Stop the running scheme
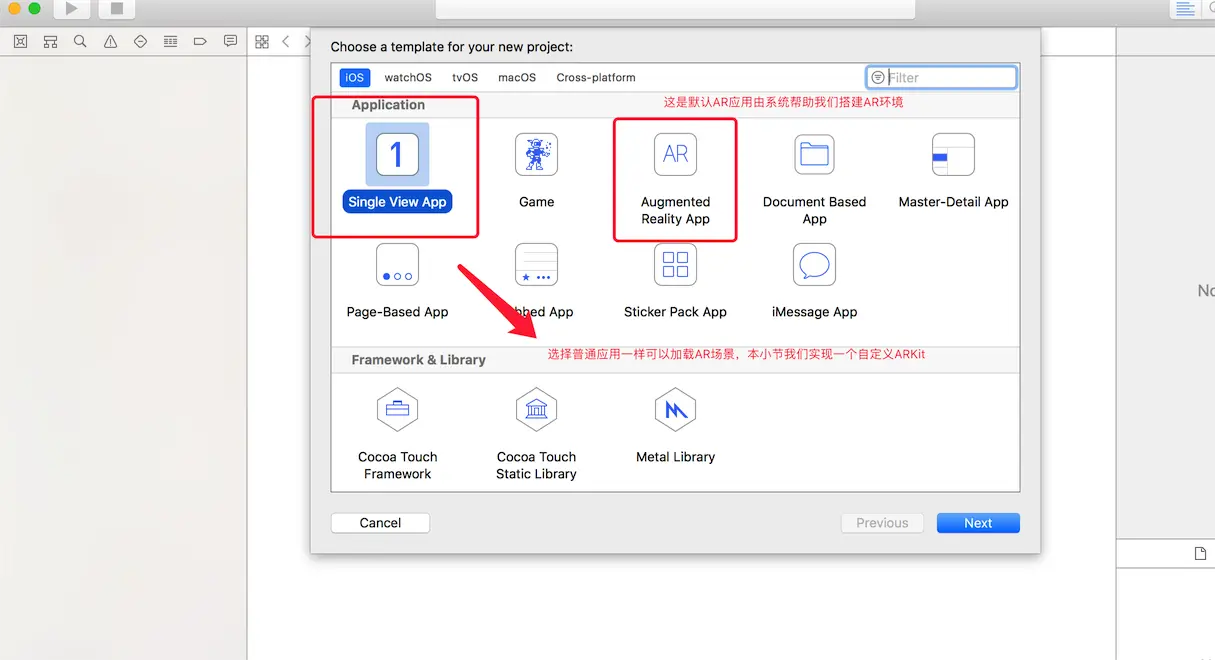 (x=117, y=9)
